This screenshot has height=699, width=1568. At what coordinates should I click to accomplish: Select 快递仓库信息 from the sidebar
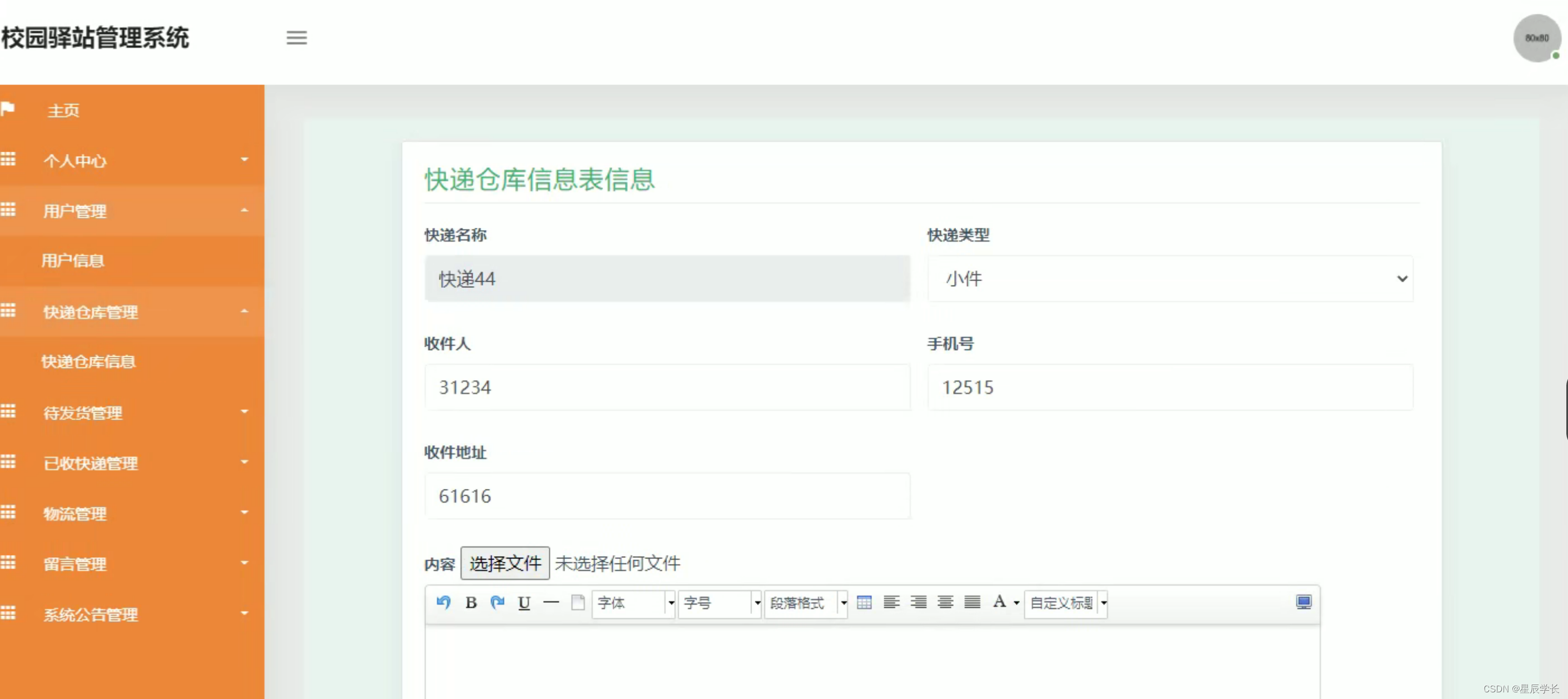pyautogui.click(x=89, y=361)
